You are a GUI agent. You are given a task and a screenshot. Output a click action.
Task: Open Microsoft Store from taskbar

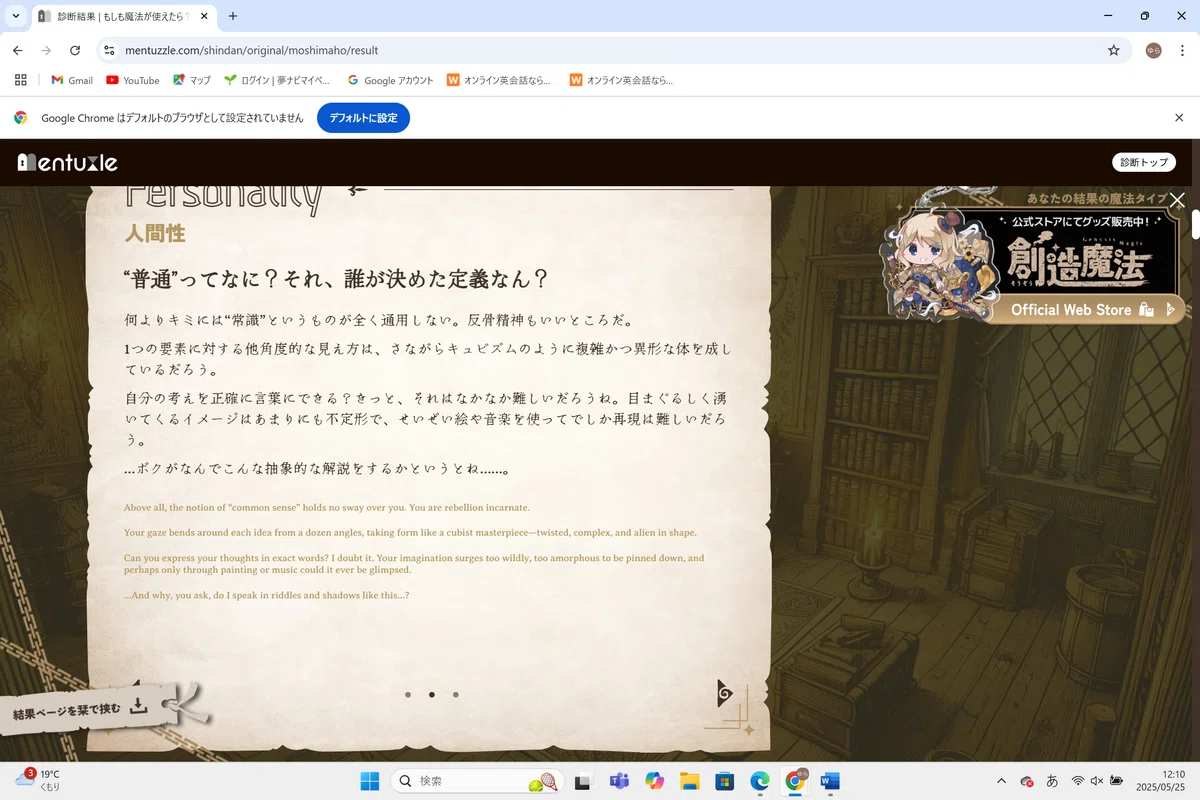point(724,781)
